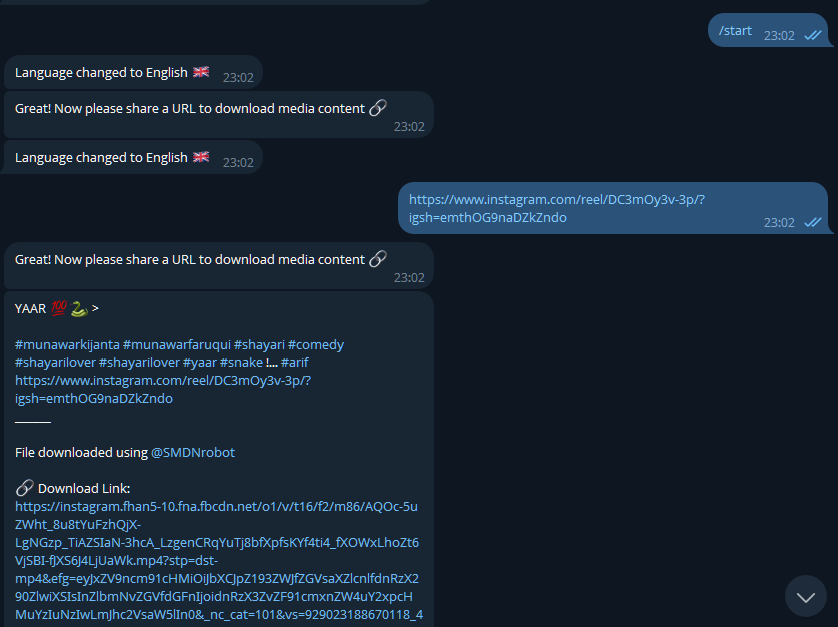Click the #yaar hashtag
Screen dimensions: 838x627
[200, 362]
